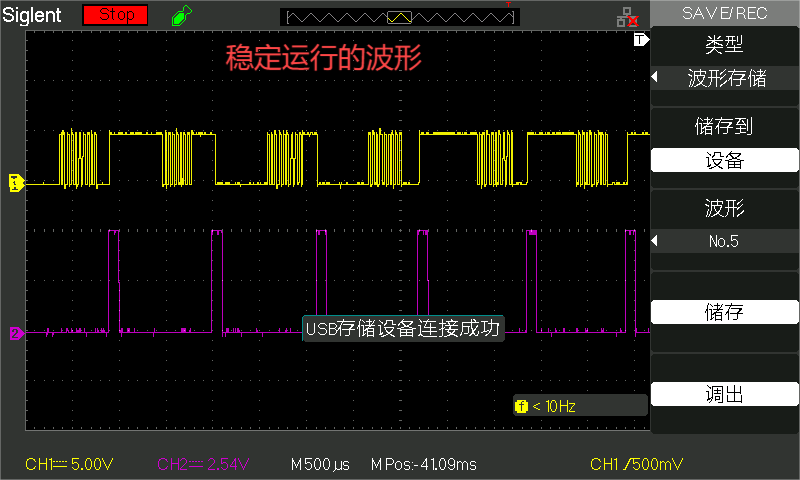Open the 储存到 menu option
Image resolution: width=800 pixels, height=480 pixels.
(724, 126)
